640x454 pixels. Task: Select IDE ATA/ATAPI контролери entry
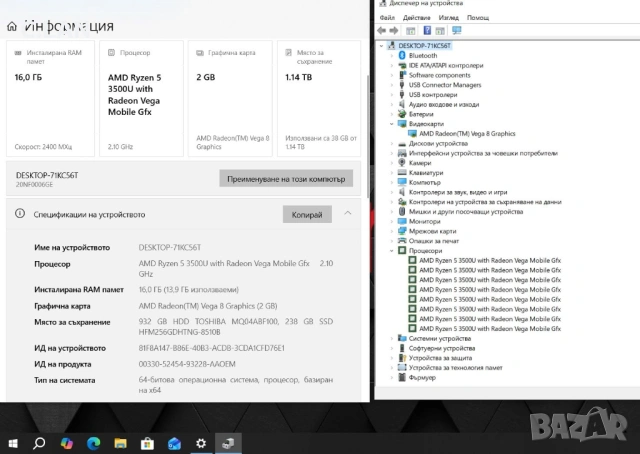[446, 65]
